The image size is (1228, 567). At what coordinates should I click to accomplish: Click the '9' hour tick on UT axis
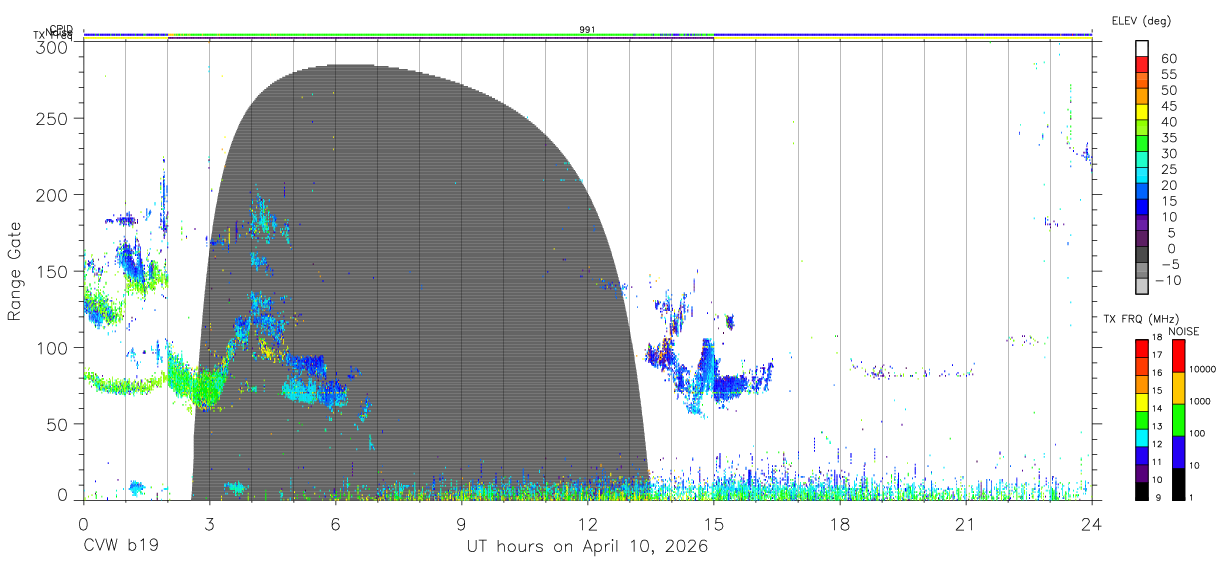(462, 523)
